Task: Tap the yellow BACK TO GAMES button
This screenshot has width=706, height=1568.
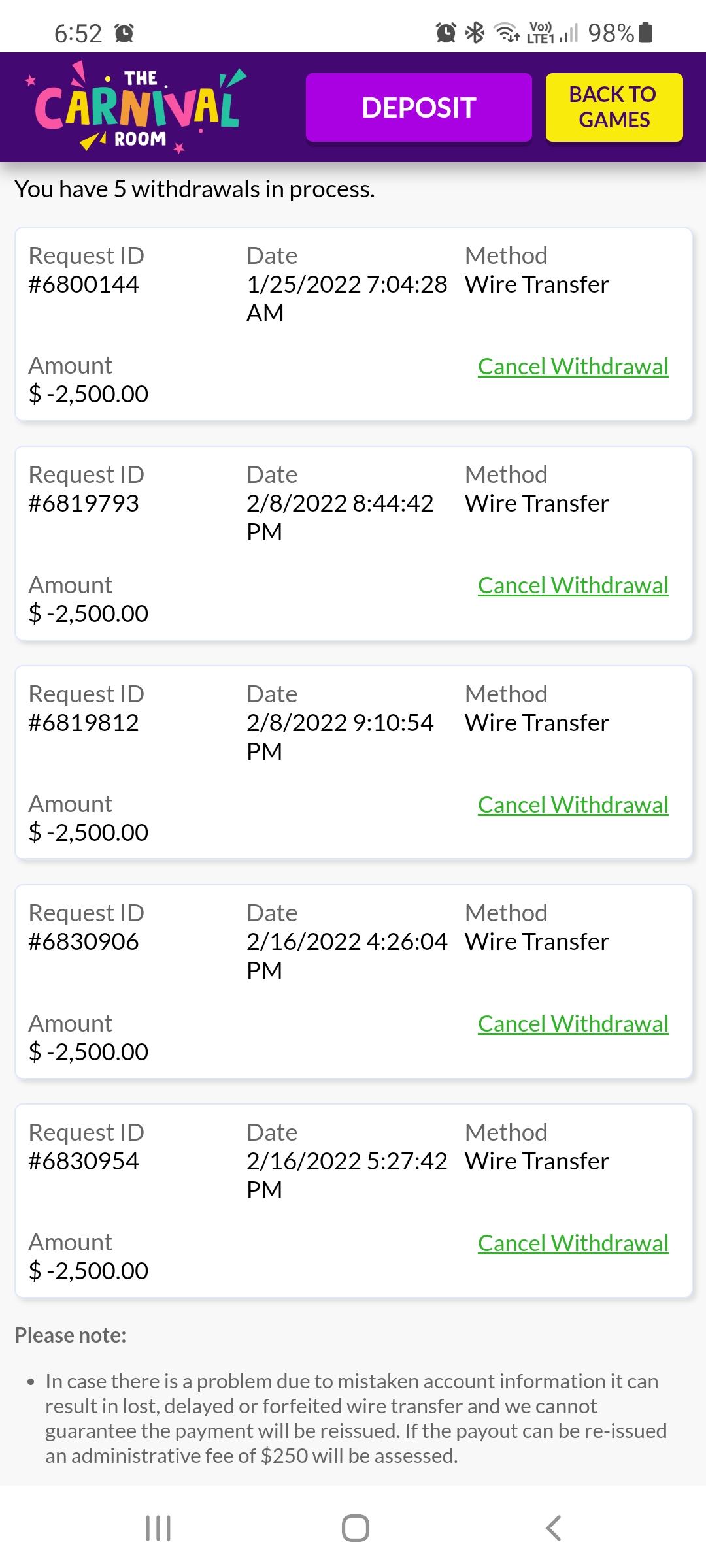Action: (614, 108)
